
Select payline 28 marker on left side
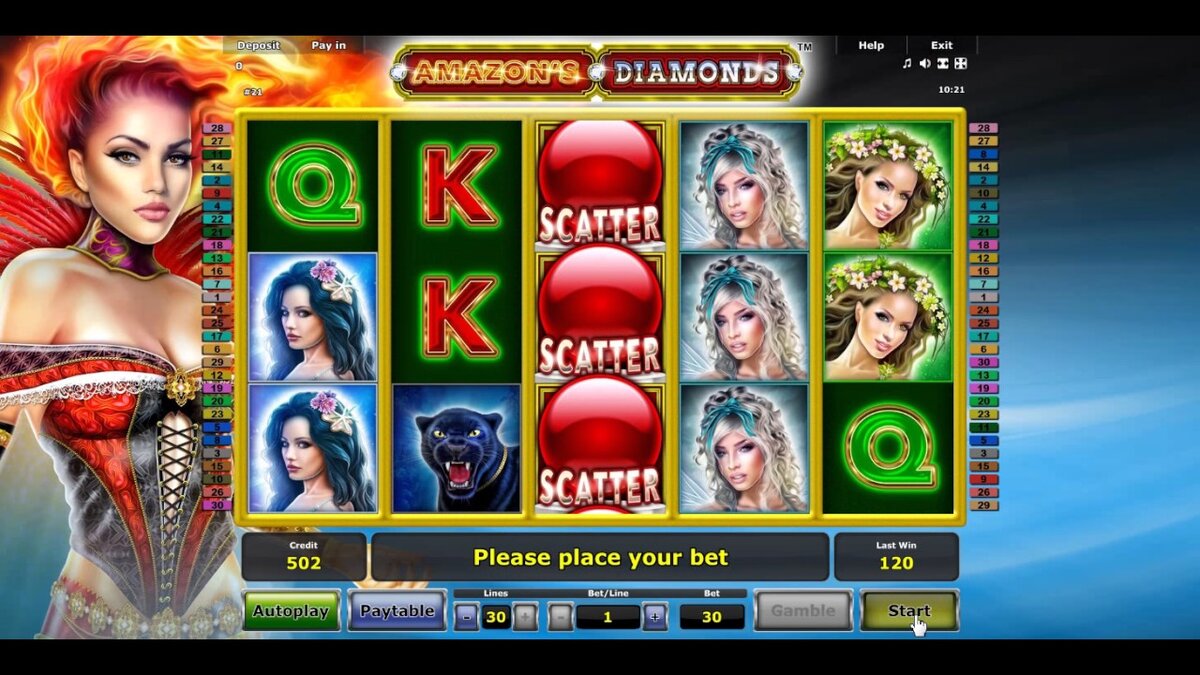tap(217, 128)
